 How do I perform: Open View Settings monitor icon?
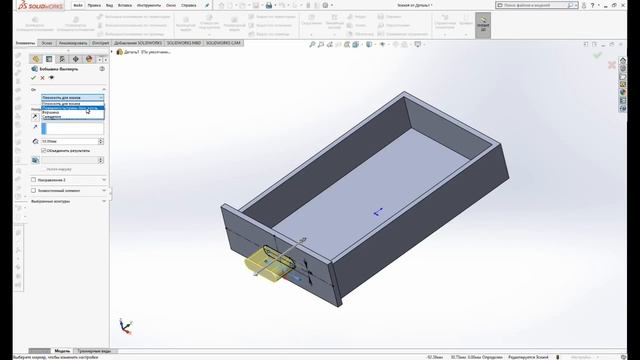[418, 44]
